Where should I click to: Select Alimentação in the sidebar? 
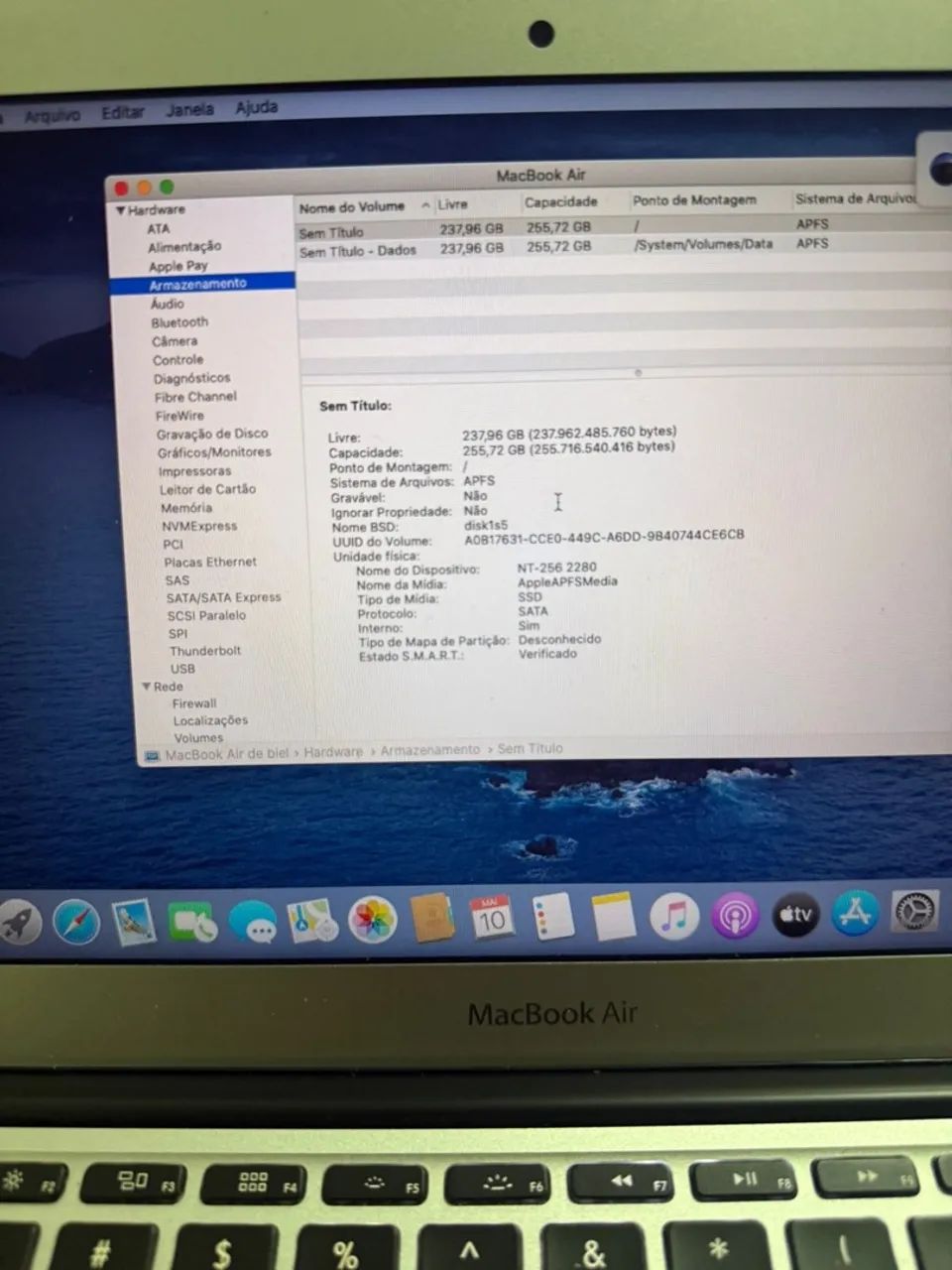(184, 246)
